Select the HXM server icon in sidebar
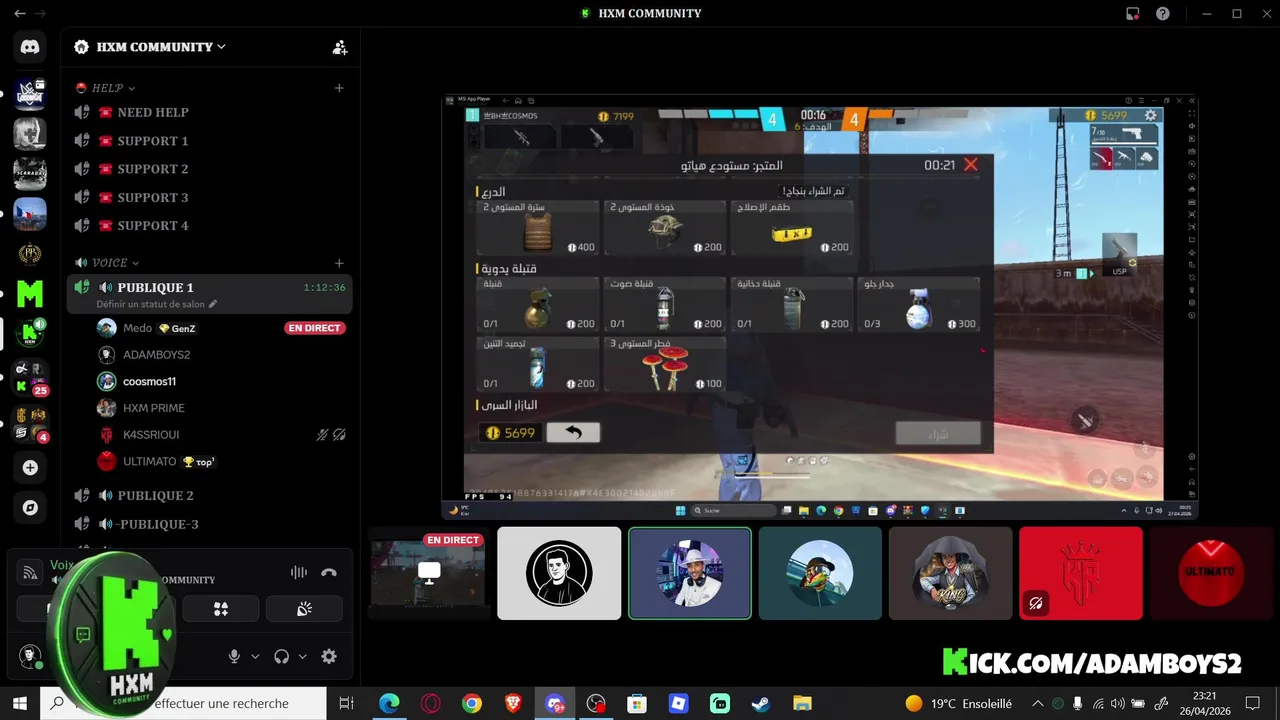1280x720 pixels. click(30, 335)
